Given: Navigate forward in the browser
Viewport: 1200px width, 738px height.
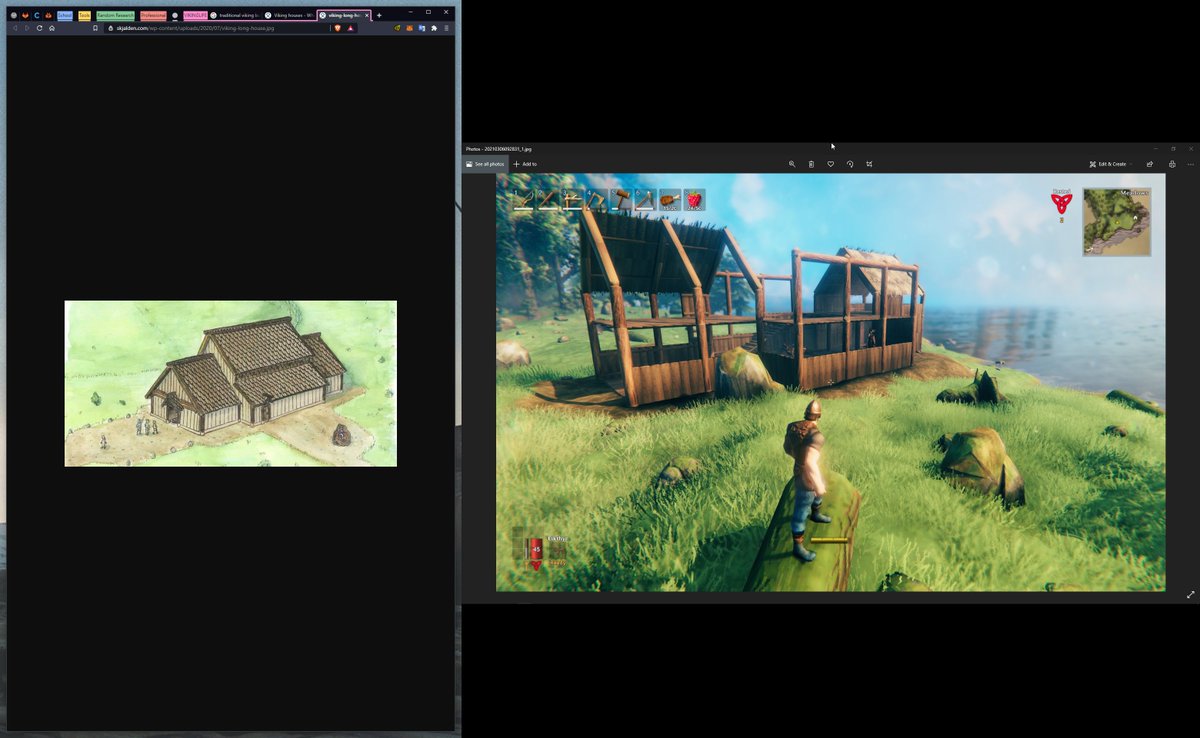Looking at the screenshot, I should [27, 28].
